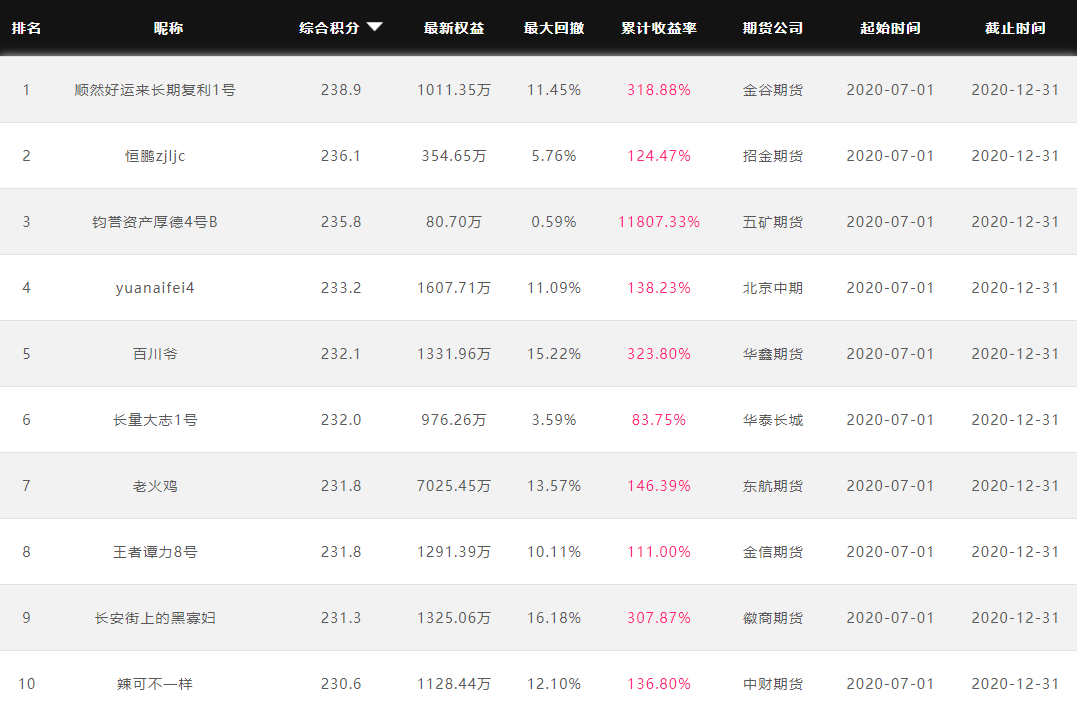The image size is (1077, 714).
Task: Click equity value 354.65万
Action: [454, 156]
